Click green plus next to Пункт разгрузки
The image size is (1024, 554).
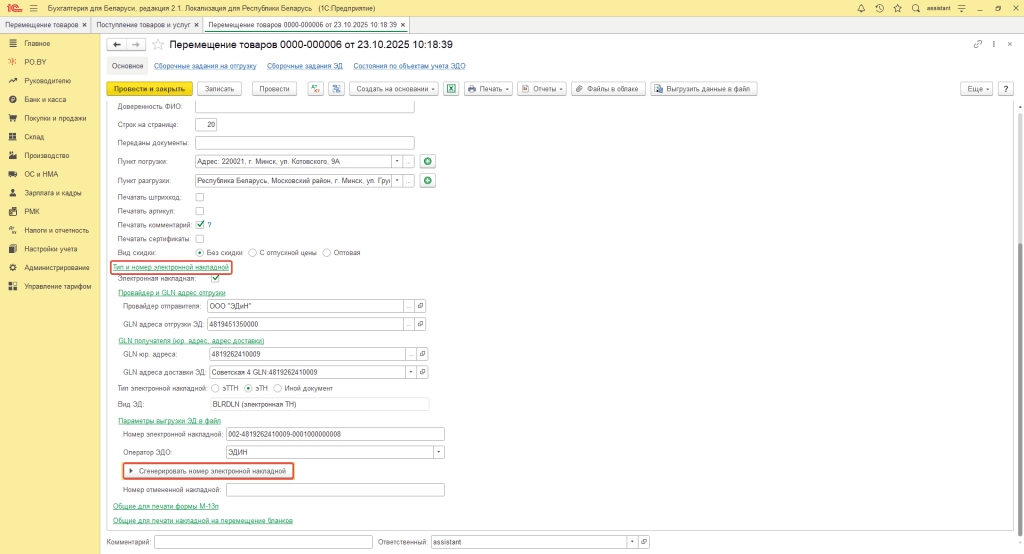[428, 181]
